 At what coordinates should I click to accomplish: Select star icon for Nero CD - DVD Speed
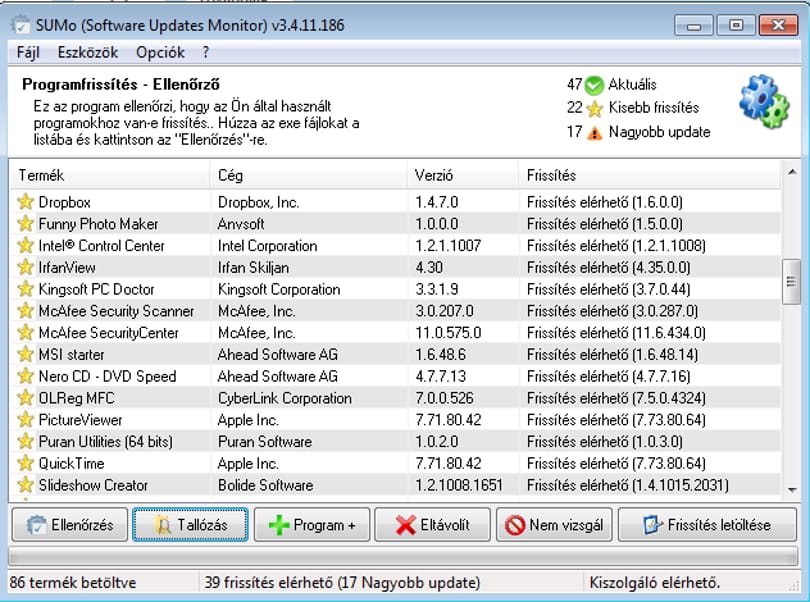pos(25,376)
